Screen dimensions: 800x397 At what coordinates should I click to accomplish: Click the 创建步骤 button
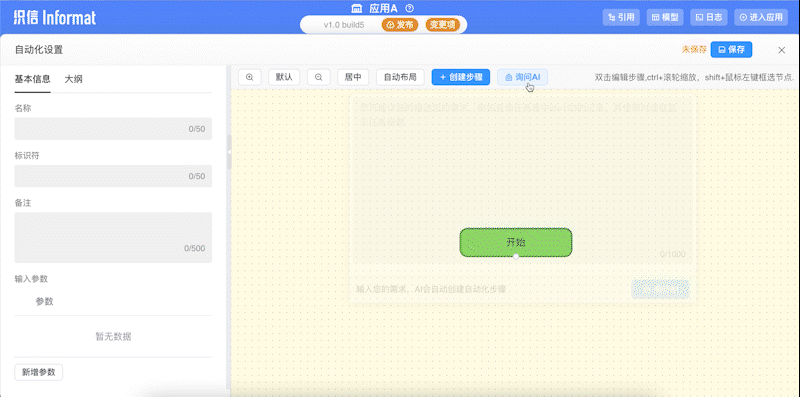tap(461, 77)
